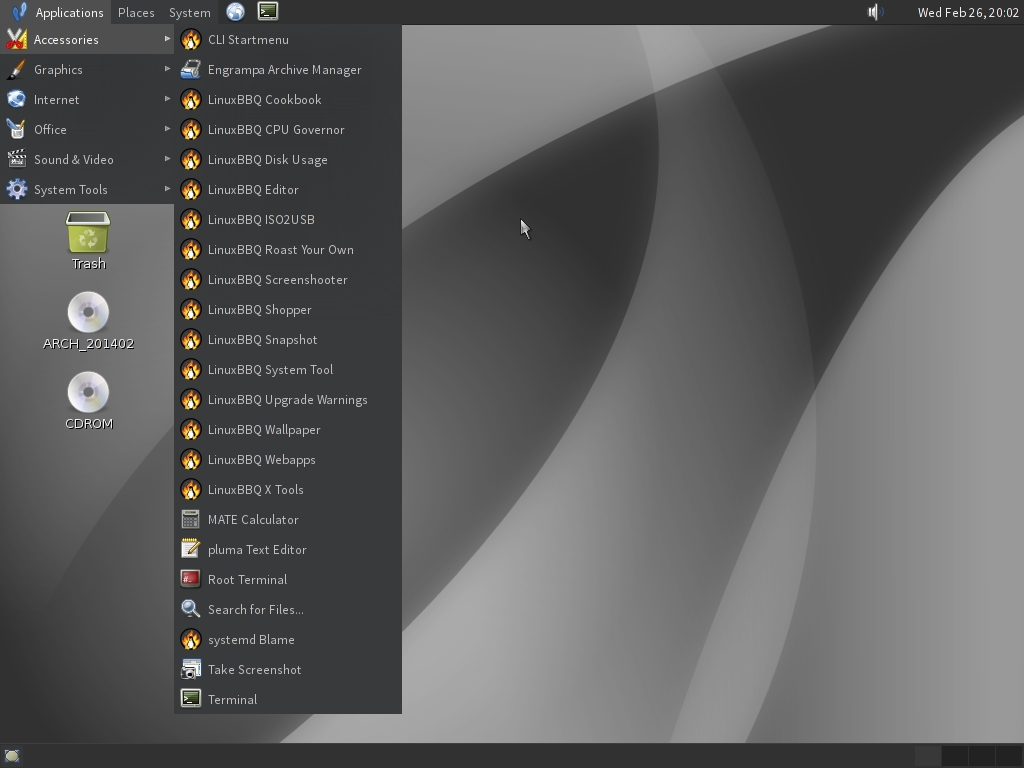Click the Terminal icon in Accessories list

191,699
